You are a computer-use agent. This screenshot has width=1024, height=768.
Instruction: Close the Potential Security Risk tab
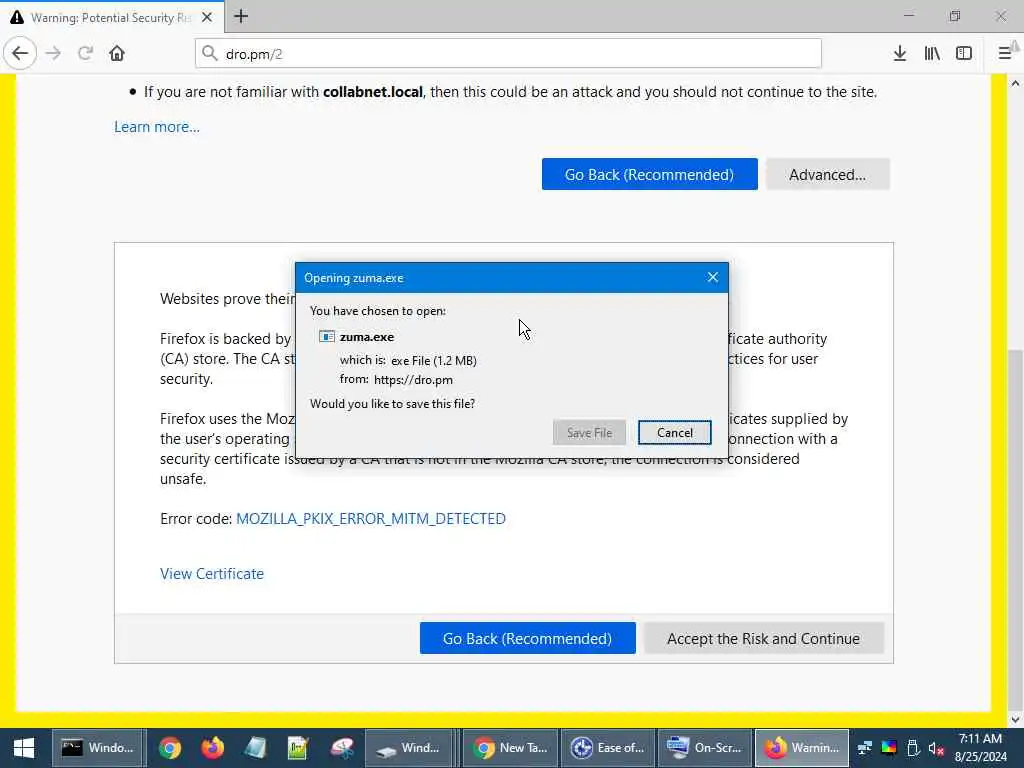[x=207, y=17]
